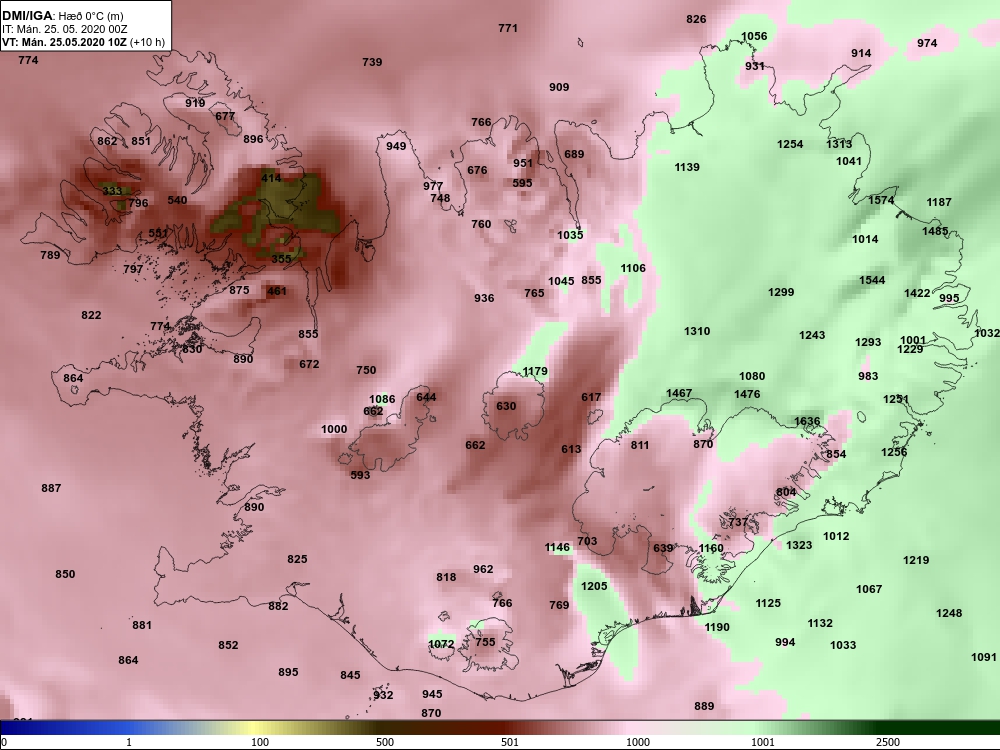
Task: Select the 755 height value
Action: pos(485,642)
